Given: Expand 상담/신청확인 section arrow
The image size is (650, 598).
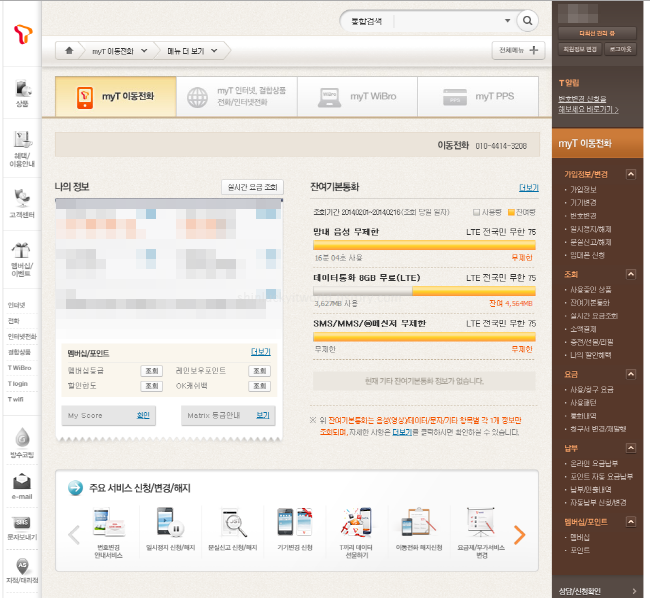Looking at the screenshot, I should click(x=634, y=591).
